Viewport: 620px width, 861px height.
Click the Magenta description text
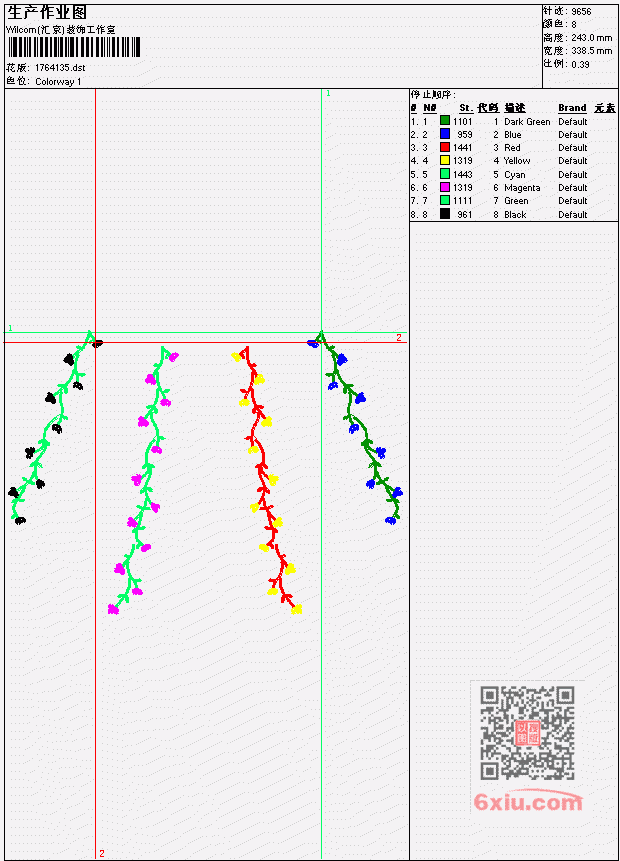coord(522,188)
